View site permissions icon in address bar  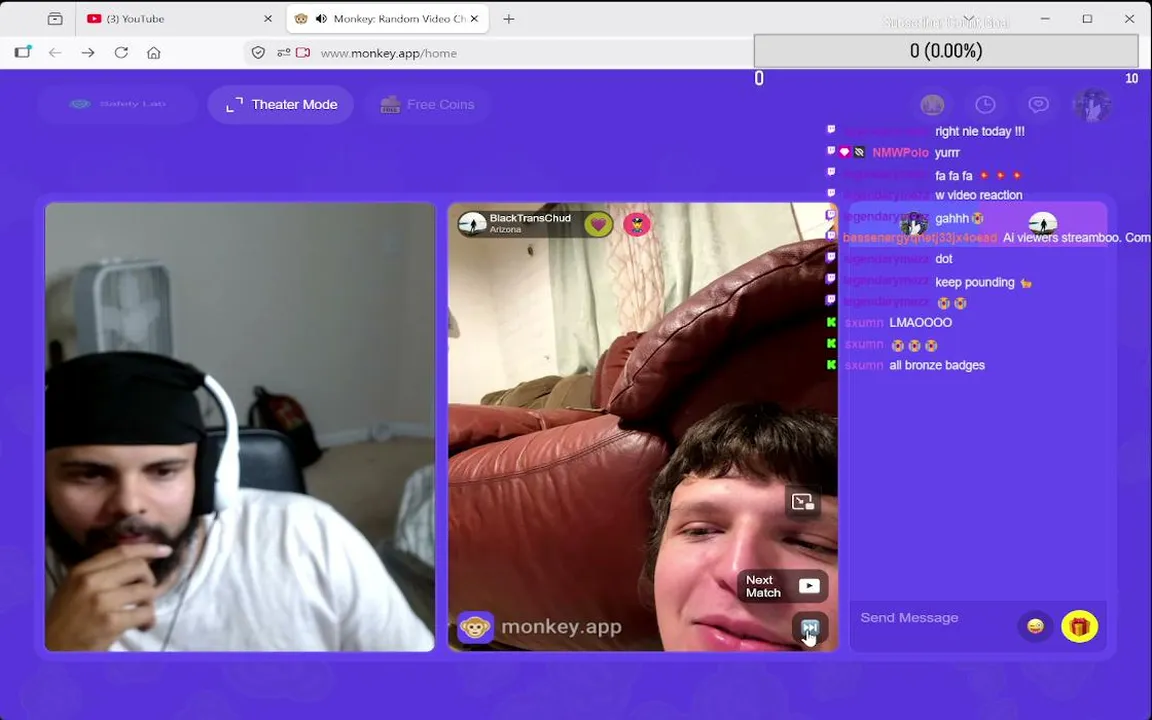(284, 53)
